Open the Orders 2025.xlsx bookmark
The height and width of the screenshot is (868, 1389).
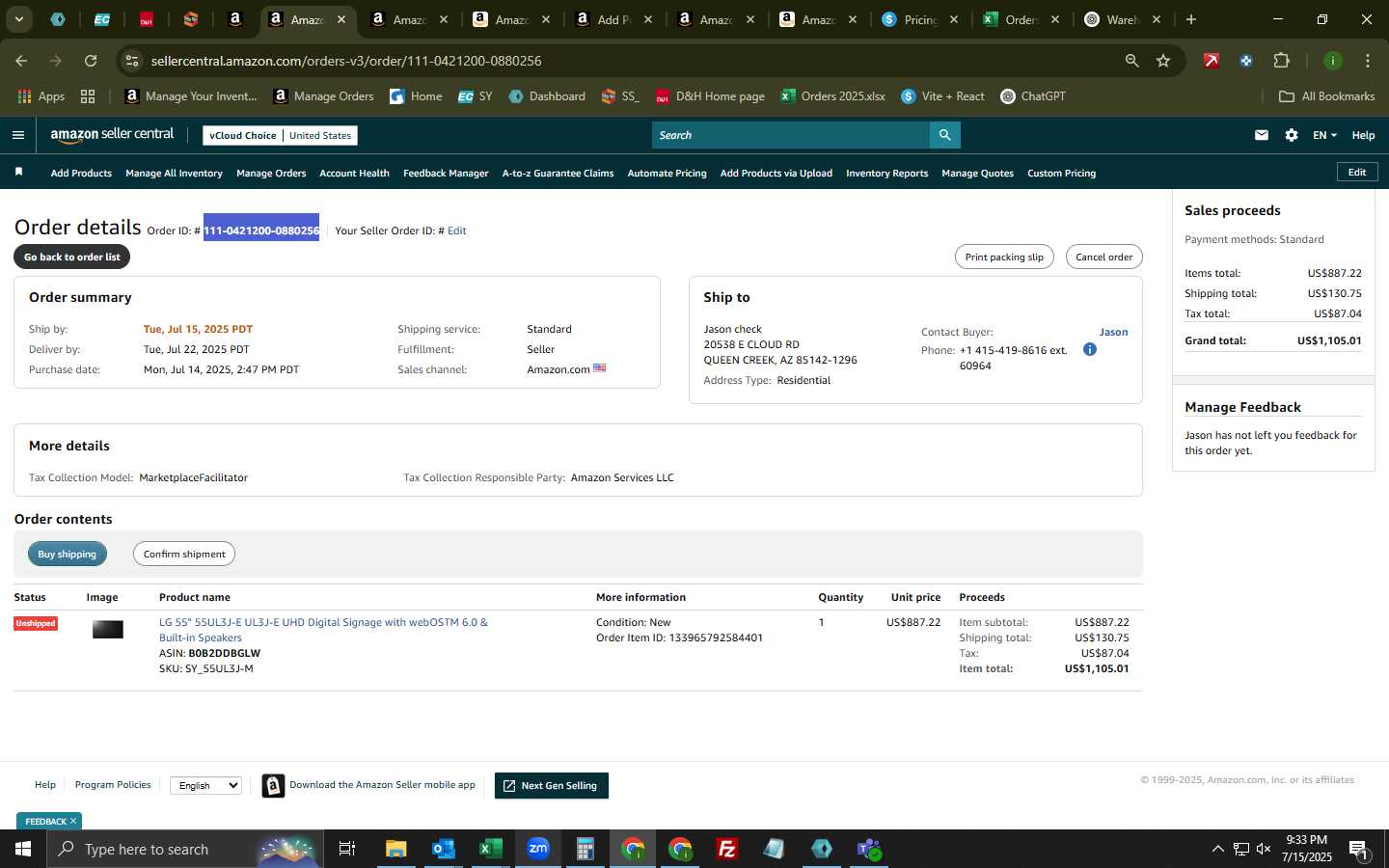click(833, 96)
